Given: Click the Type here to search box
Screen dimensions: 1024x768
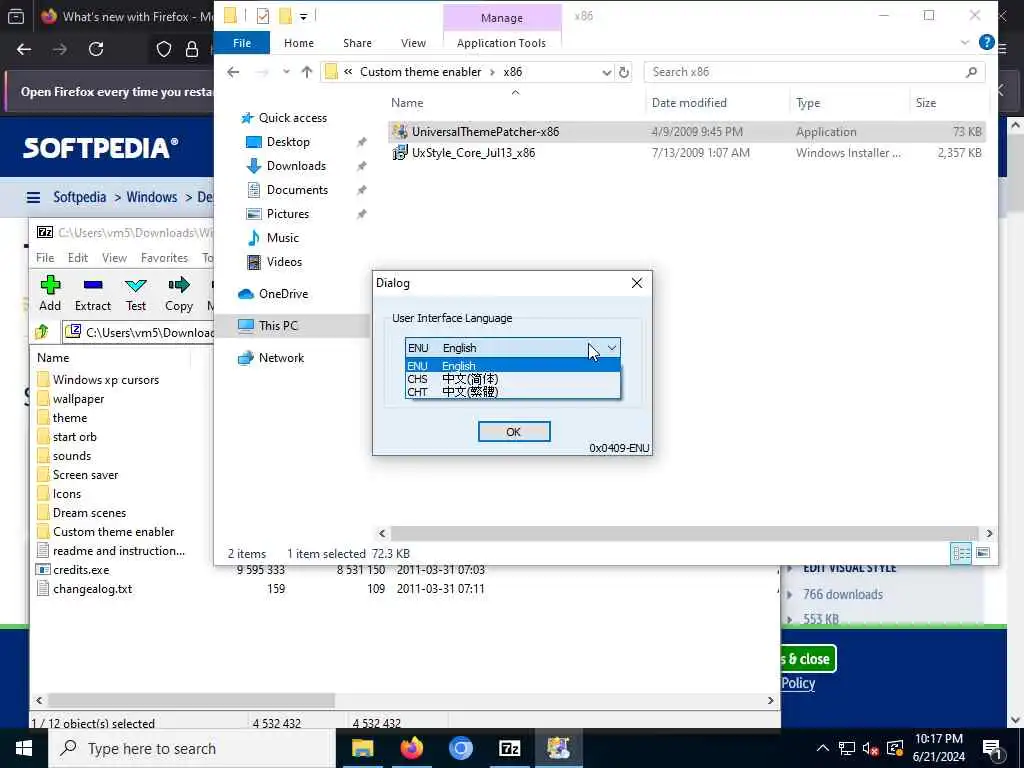Looking at the screenshot, I should [x=191, y=748].
